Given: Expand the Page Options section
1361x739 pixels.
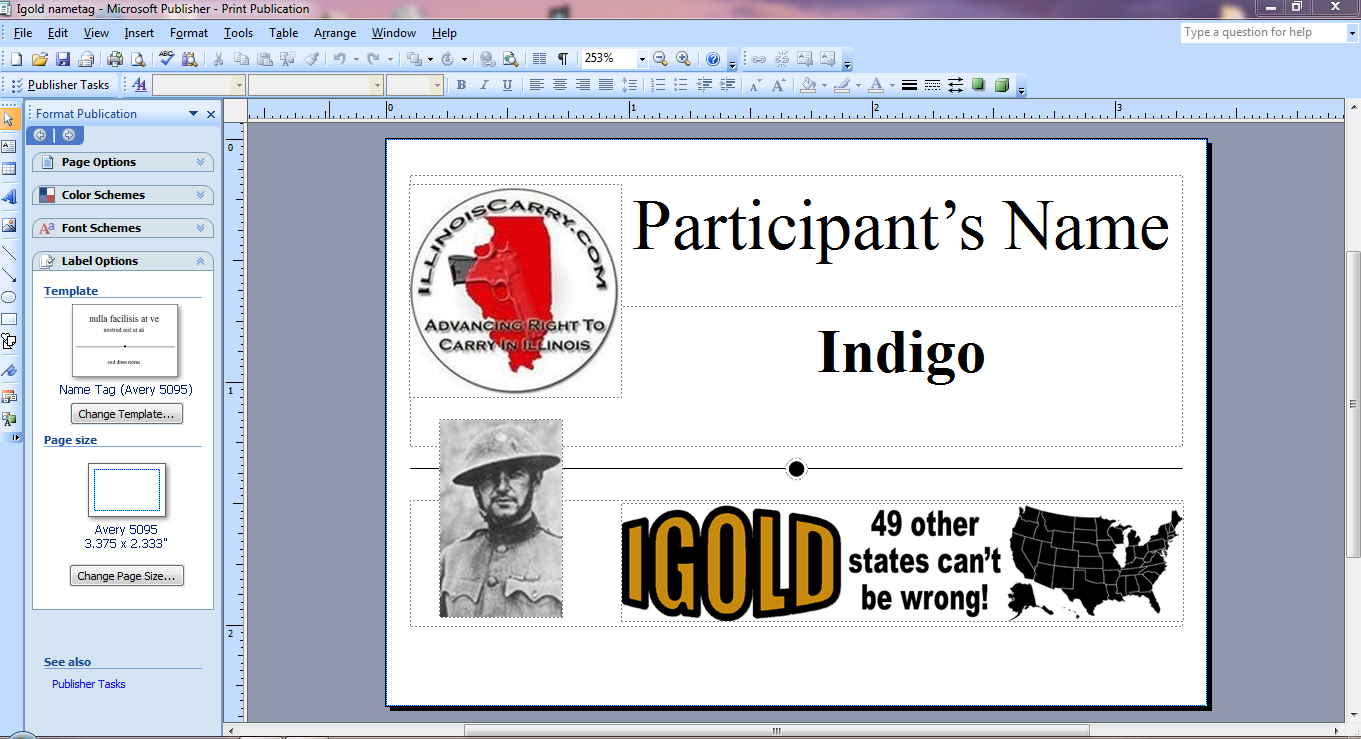Looking at the screenshot, I should click(x=123, y=162).
